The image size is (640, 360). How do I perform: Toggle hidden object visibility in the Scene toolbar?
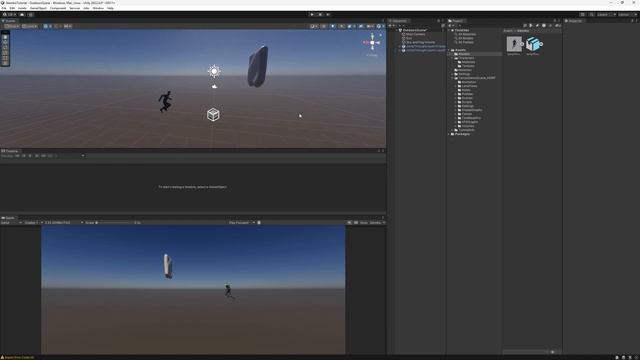(361, 26)
